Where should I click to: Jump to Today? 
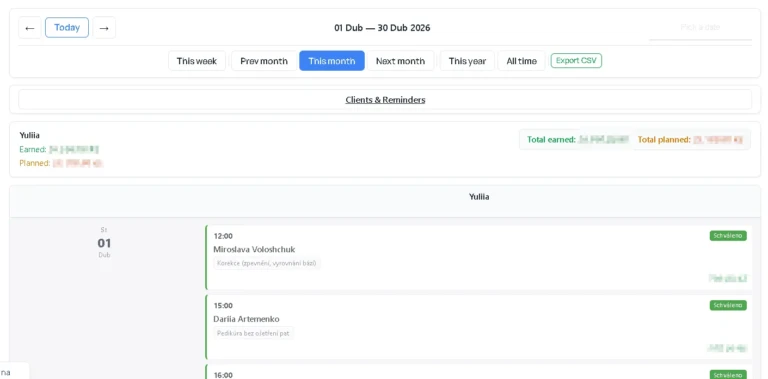click(x=67, y=27)
